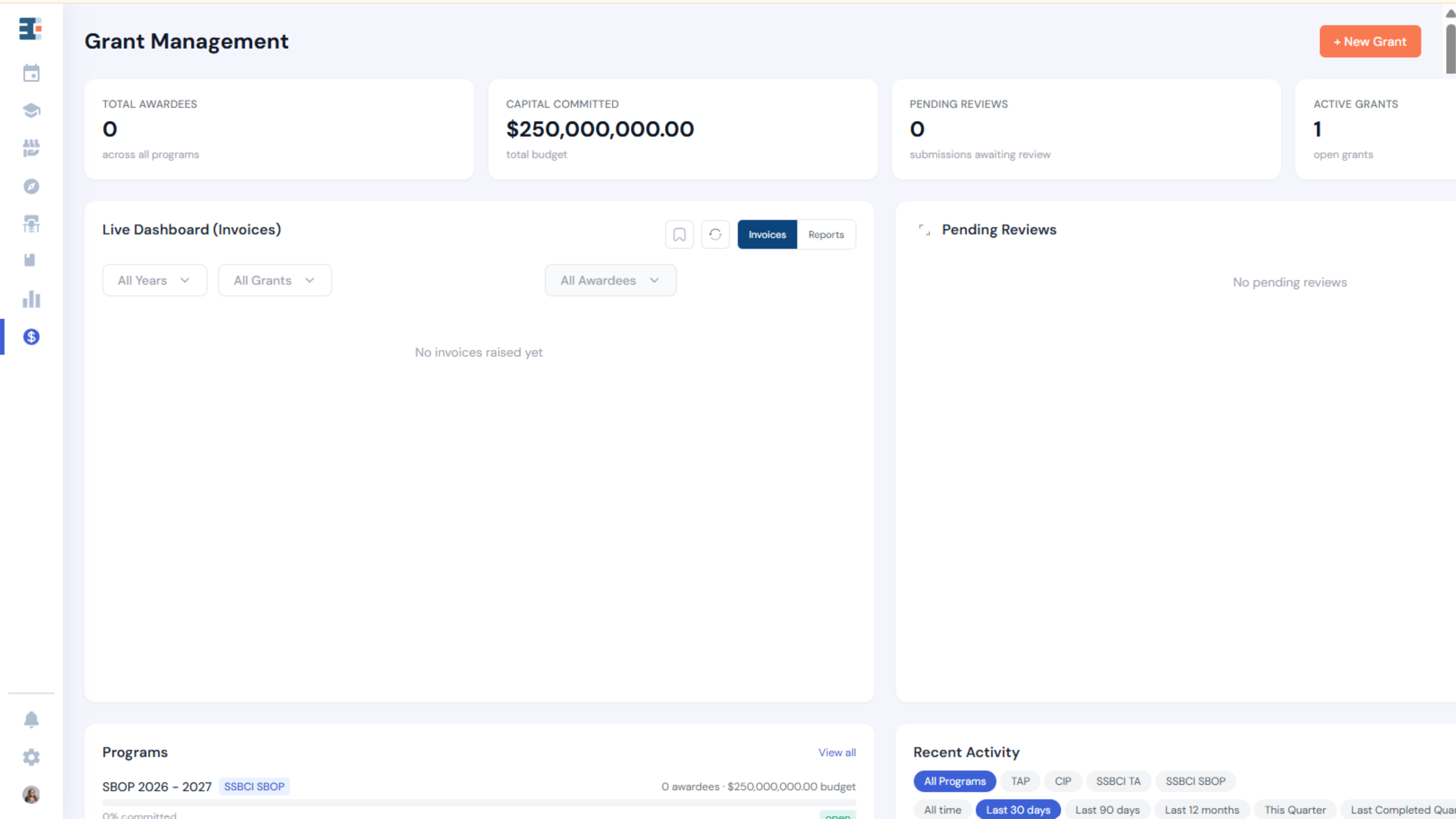The image size is (1456, 819).
Task: Click the SSBCI SBOP program tag
Action: (x=254, y=787)
